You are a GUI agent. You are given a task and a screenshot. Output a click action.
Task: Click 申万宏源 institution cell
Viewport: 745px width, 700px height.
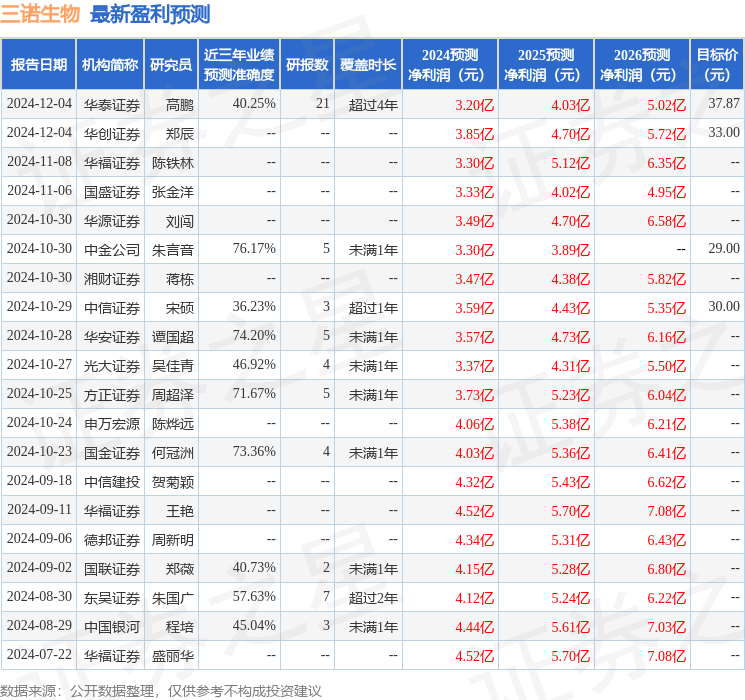[x=112, y=424]
